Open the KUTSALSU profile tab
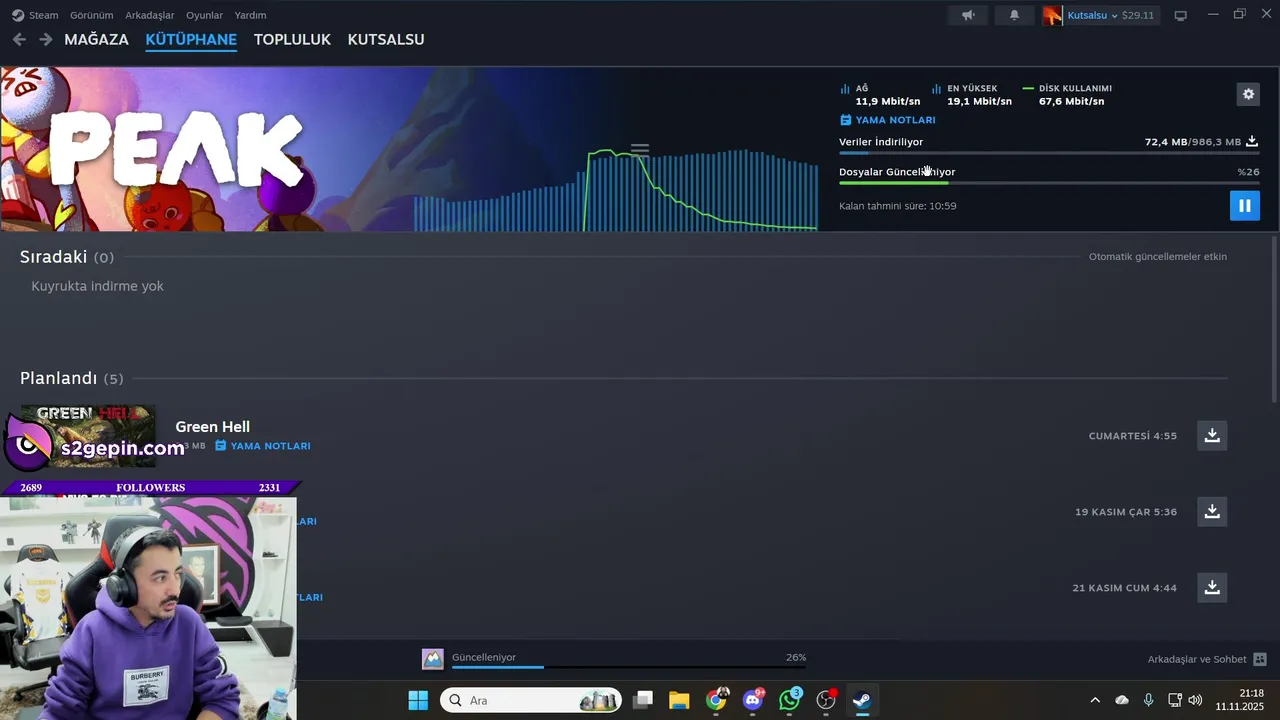 (386, 39)
